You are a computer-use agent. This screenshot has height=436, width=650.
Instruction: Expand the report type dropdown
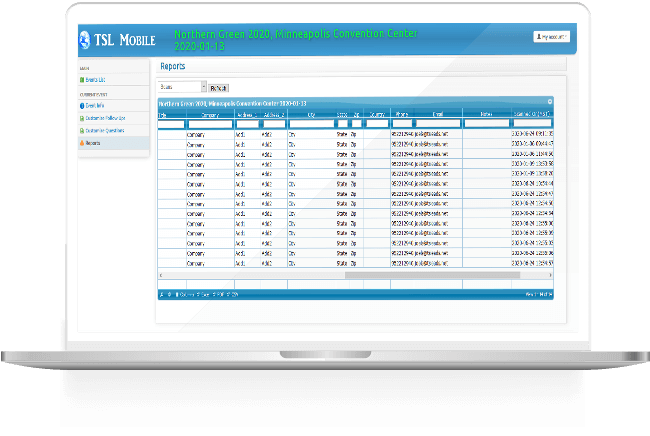tap(203, 87)
